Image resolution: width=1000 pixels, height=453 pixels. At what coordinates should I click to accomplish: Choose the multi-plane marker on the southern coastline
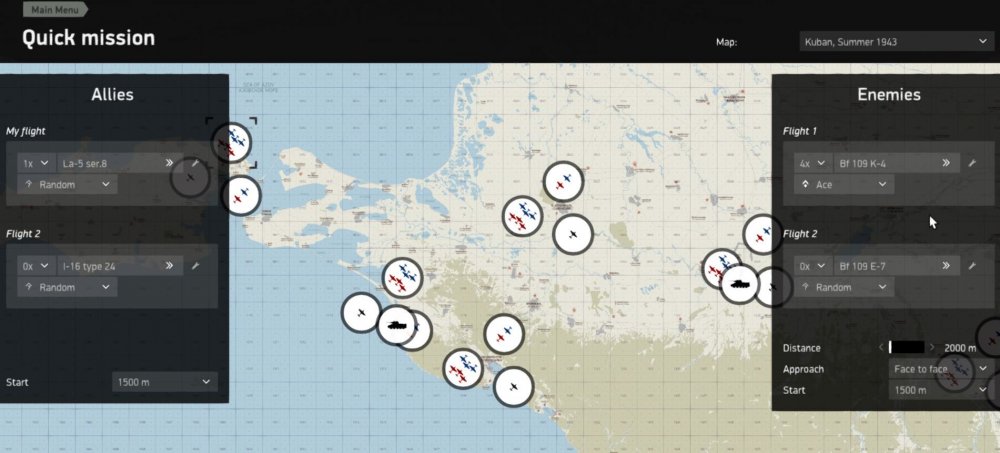(x=463, y=368)
